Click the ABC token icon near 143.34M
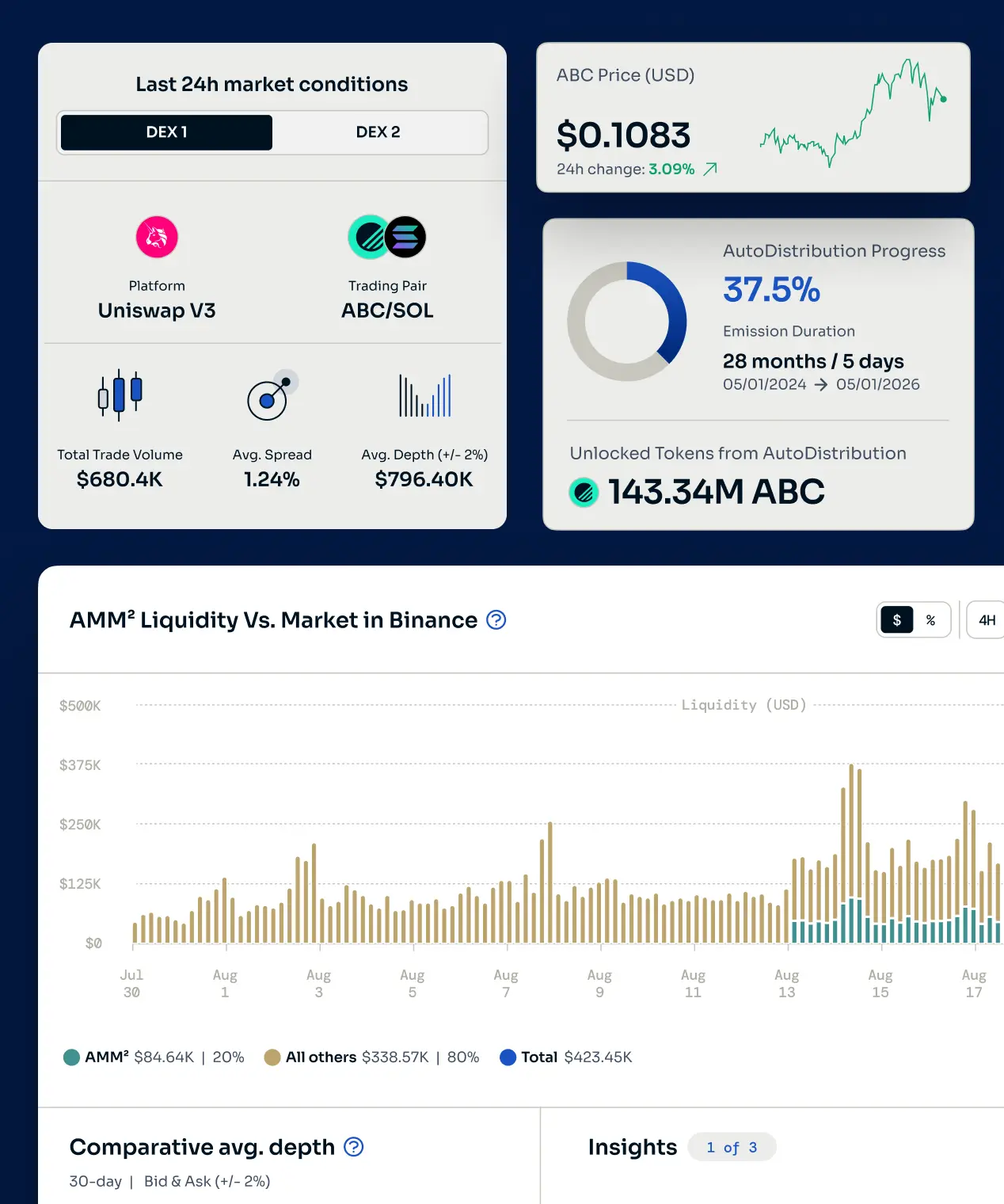The width and height of the screenshot is (1004, 1204). [x=584, y=493]
